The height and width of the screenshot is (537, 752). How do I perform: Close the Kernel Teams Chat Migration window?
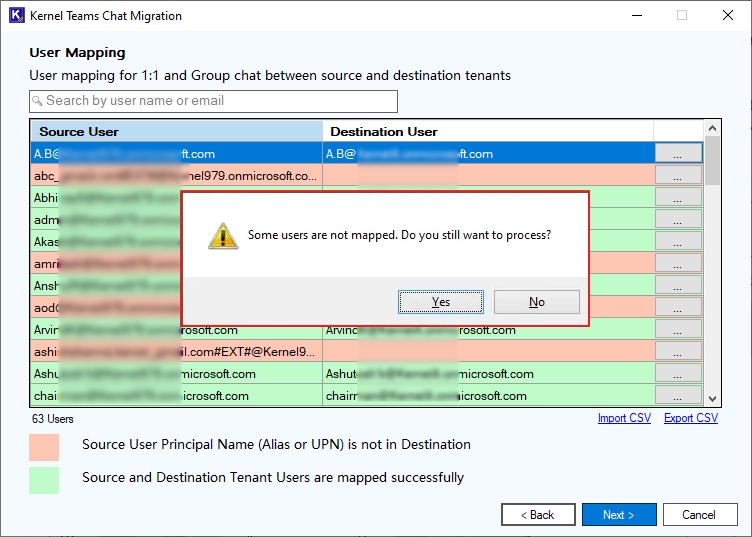(728, 15)
